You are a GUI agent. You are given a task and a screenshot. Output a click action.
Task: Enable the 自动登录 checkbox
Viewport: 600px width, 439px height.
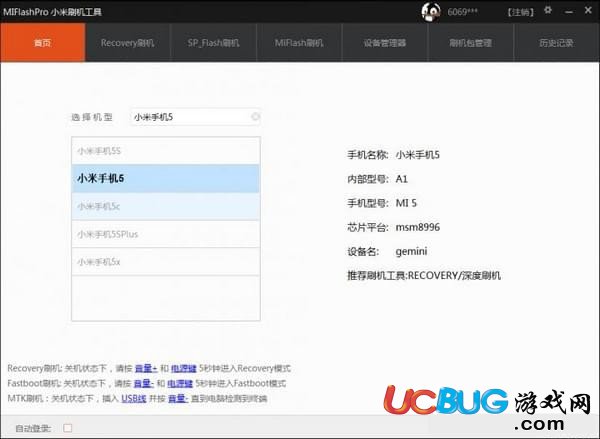[x=67, y=428]
